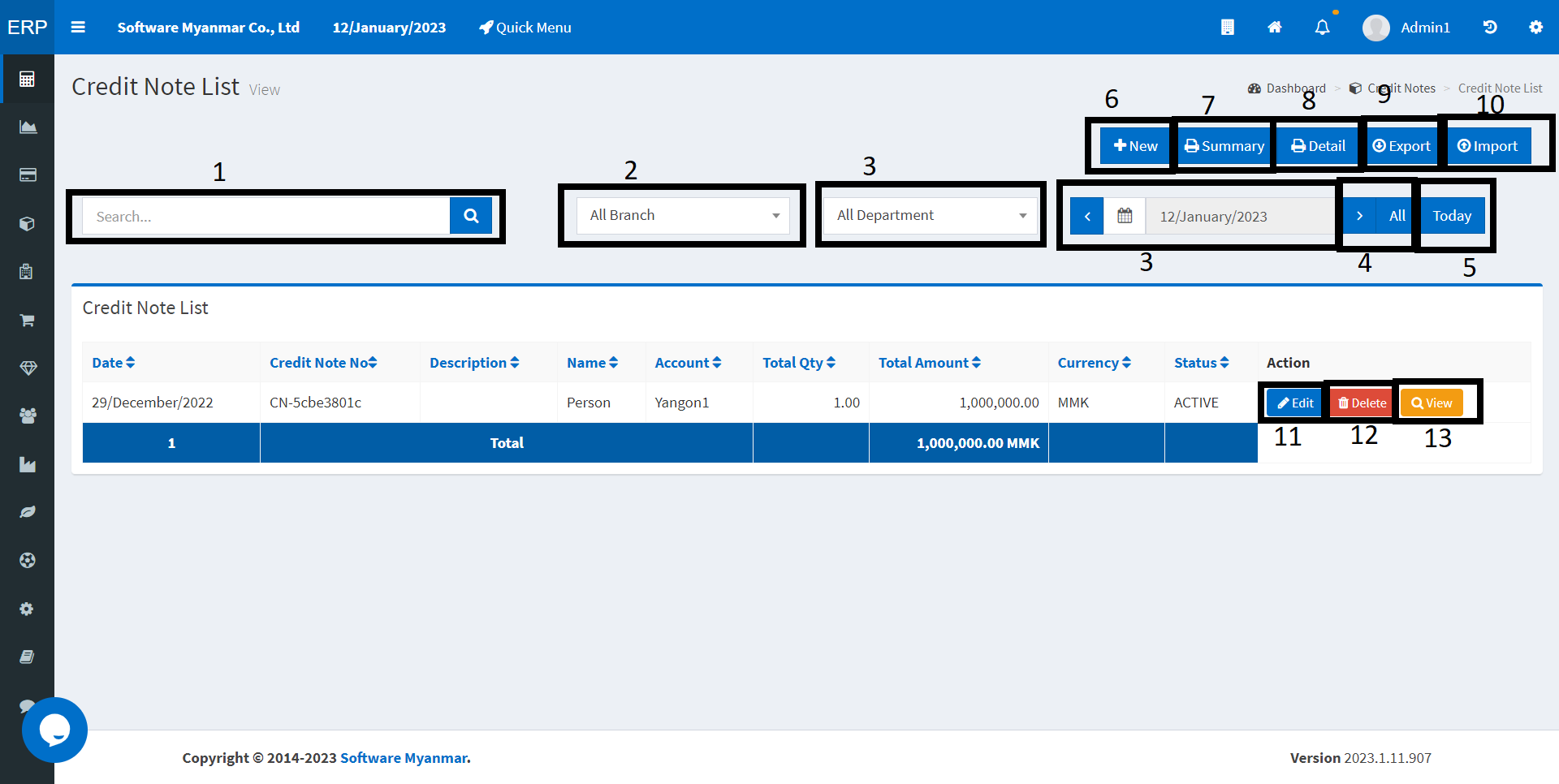The image size is (1559, 784).
Task: Open the All Department dropdown
Action: click(931, 215)
